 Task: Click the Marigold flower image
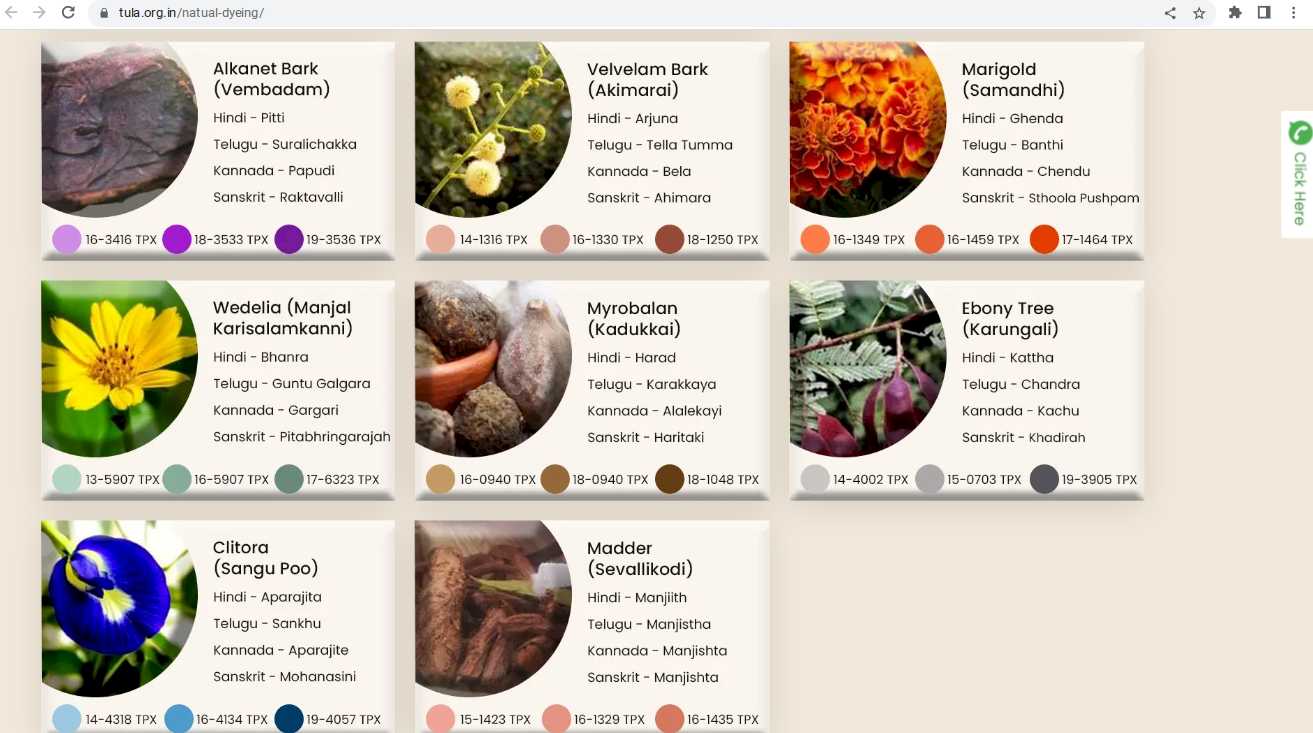(868, 129)
